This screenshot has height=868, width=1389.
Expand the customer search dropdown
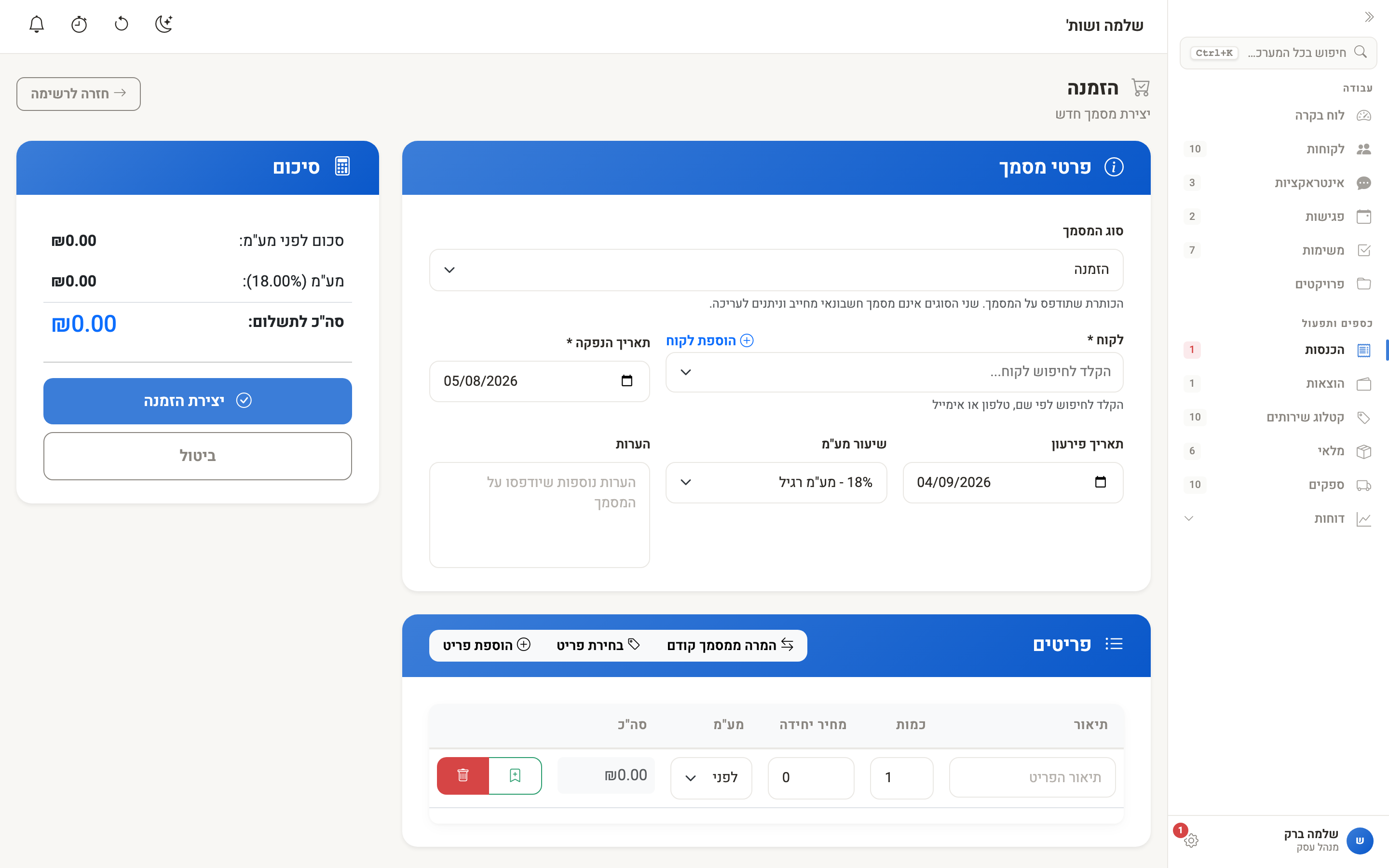point(894,372)
